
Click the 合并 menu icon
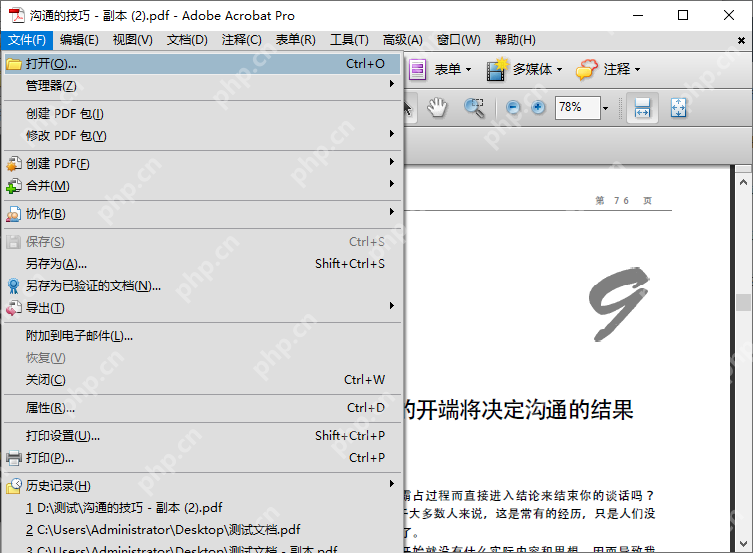pyautogui.click(x=14, y=186)
